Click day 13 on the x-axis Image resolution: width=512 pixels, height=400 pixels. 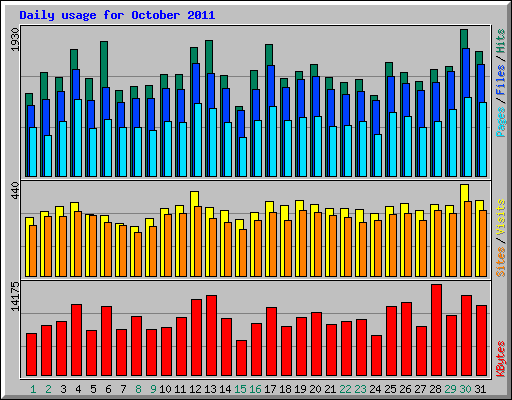click(x=210, y=389)
